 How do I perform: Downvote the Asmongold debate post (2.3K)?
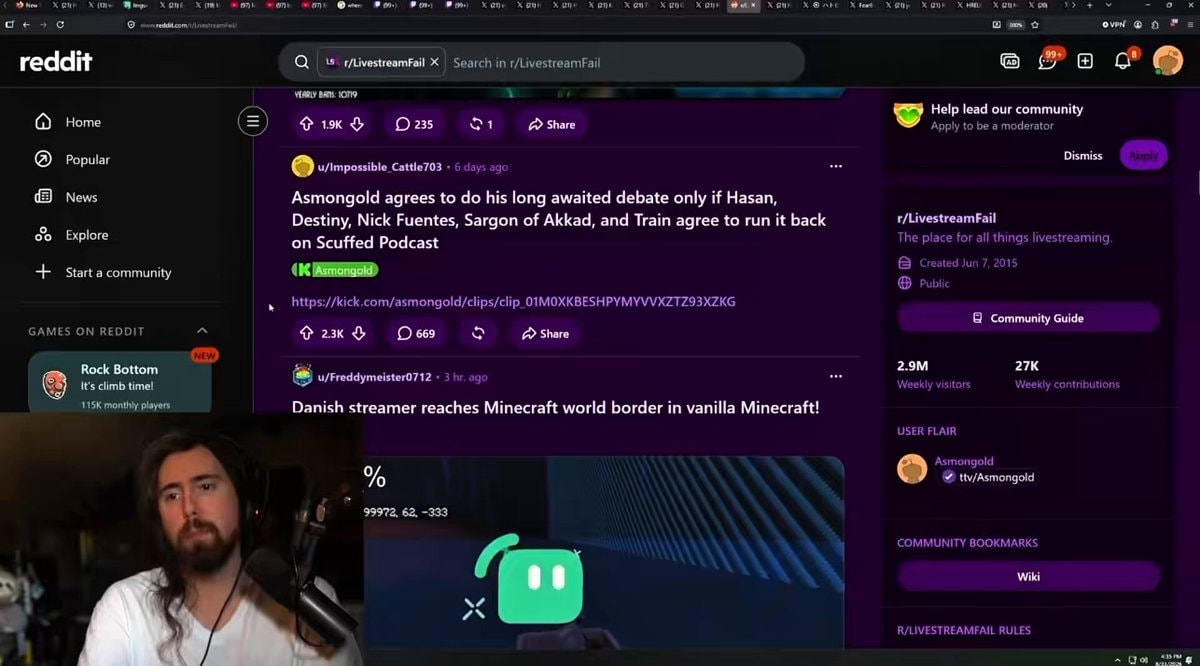(358, 333)
